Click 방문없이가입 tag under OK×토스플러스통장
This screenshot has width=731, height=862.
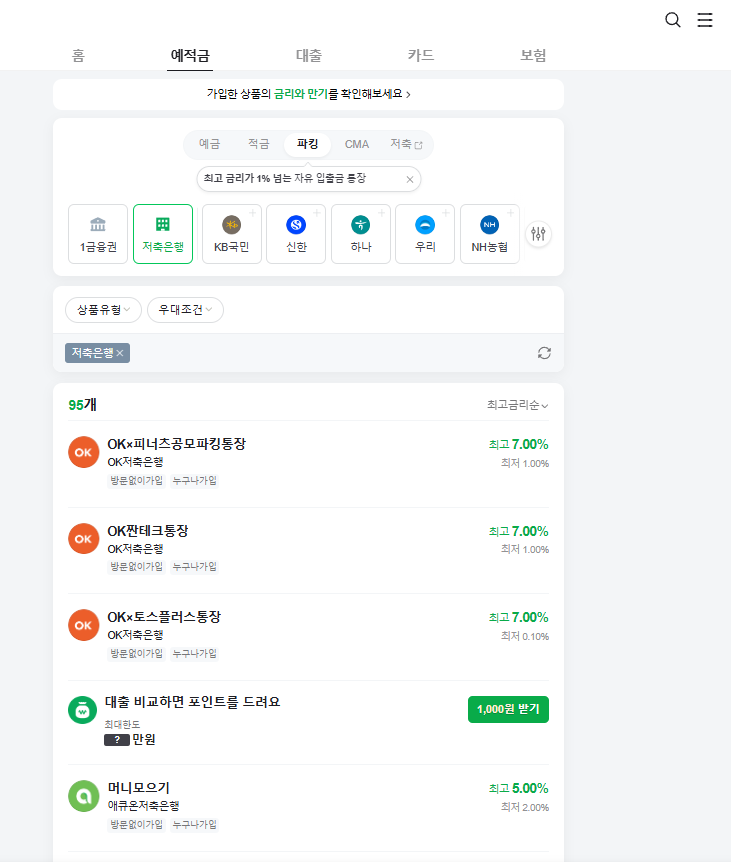pos(137,653)
